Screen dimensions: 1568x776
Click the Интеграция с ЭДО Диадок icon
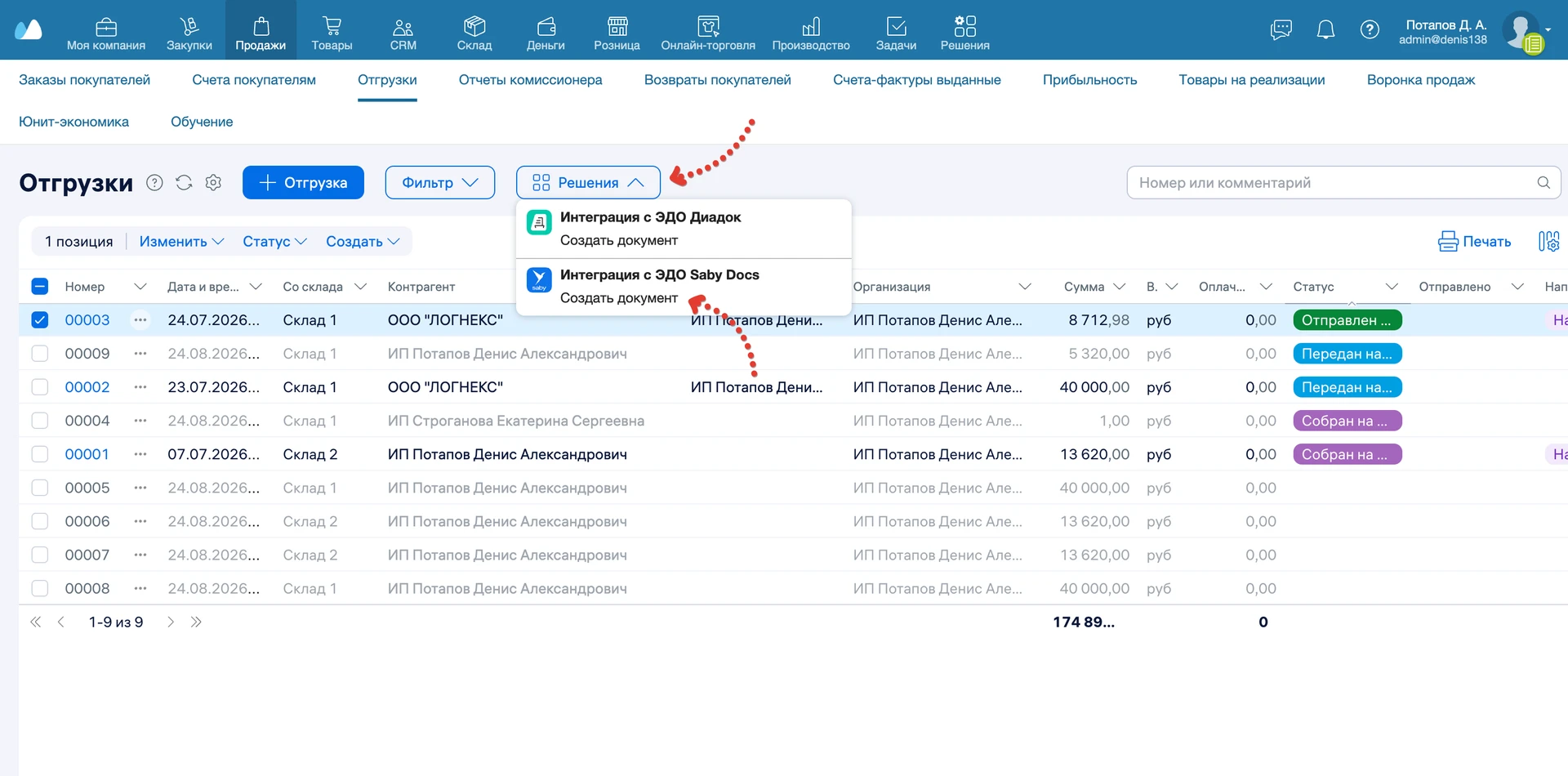[539, 222]
